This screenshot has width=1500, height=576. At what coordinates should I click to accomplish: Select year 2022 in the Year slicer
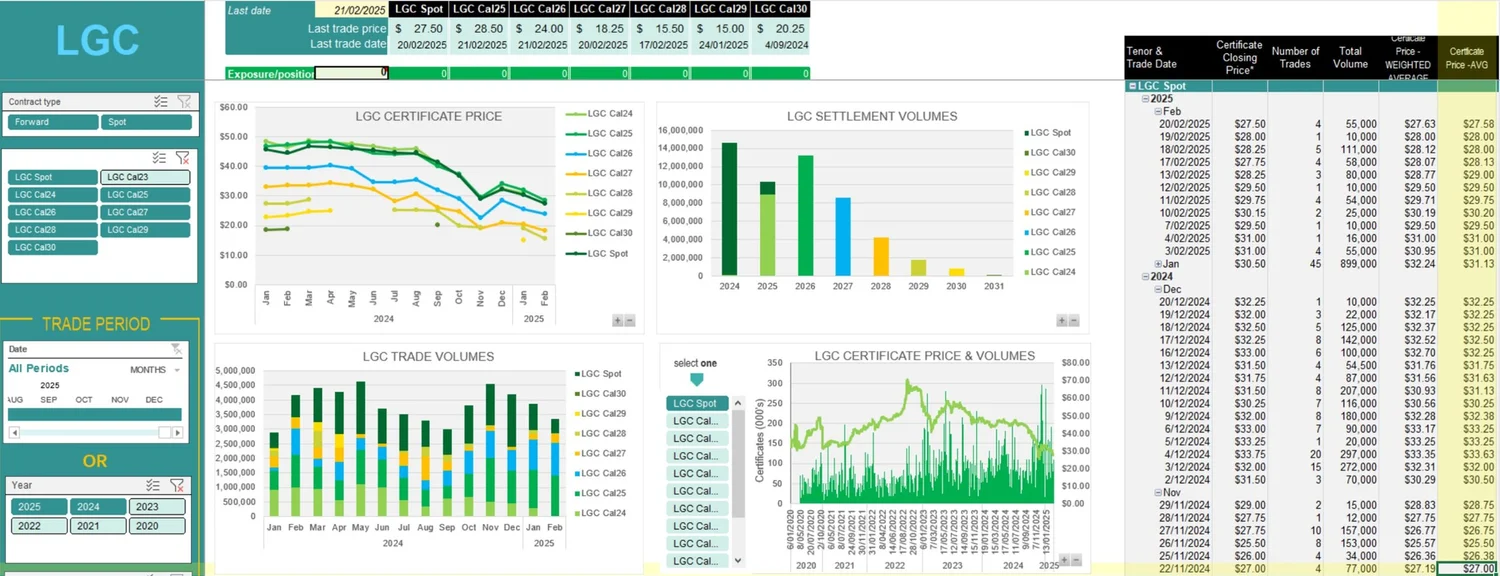(39, 525)
